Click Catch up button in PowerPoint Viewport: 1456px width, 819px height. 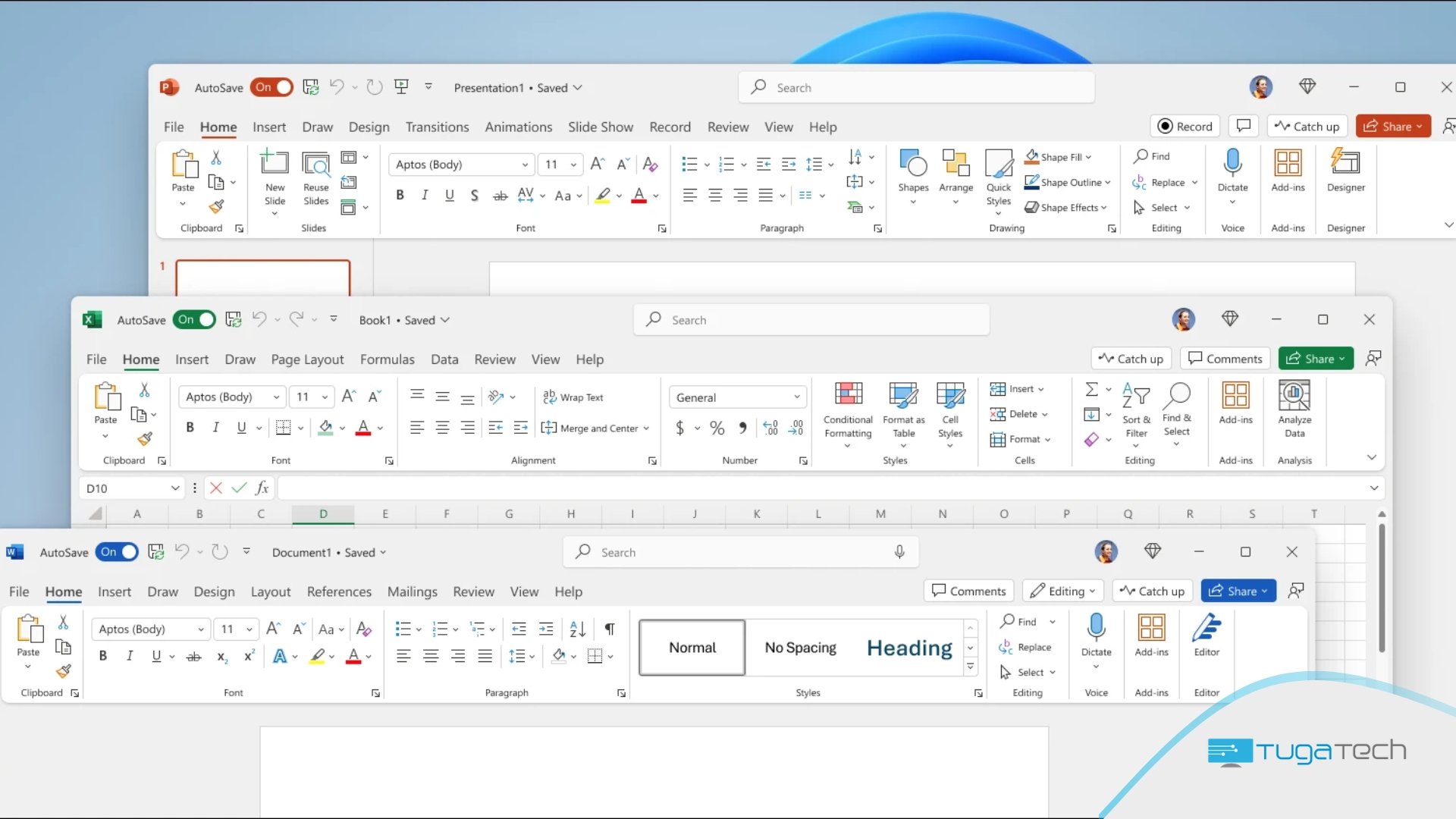click(x=1307, y=127)
